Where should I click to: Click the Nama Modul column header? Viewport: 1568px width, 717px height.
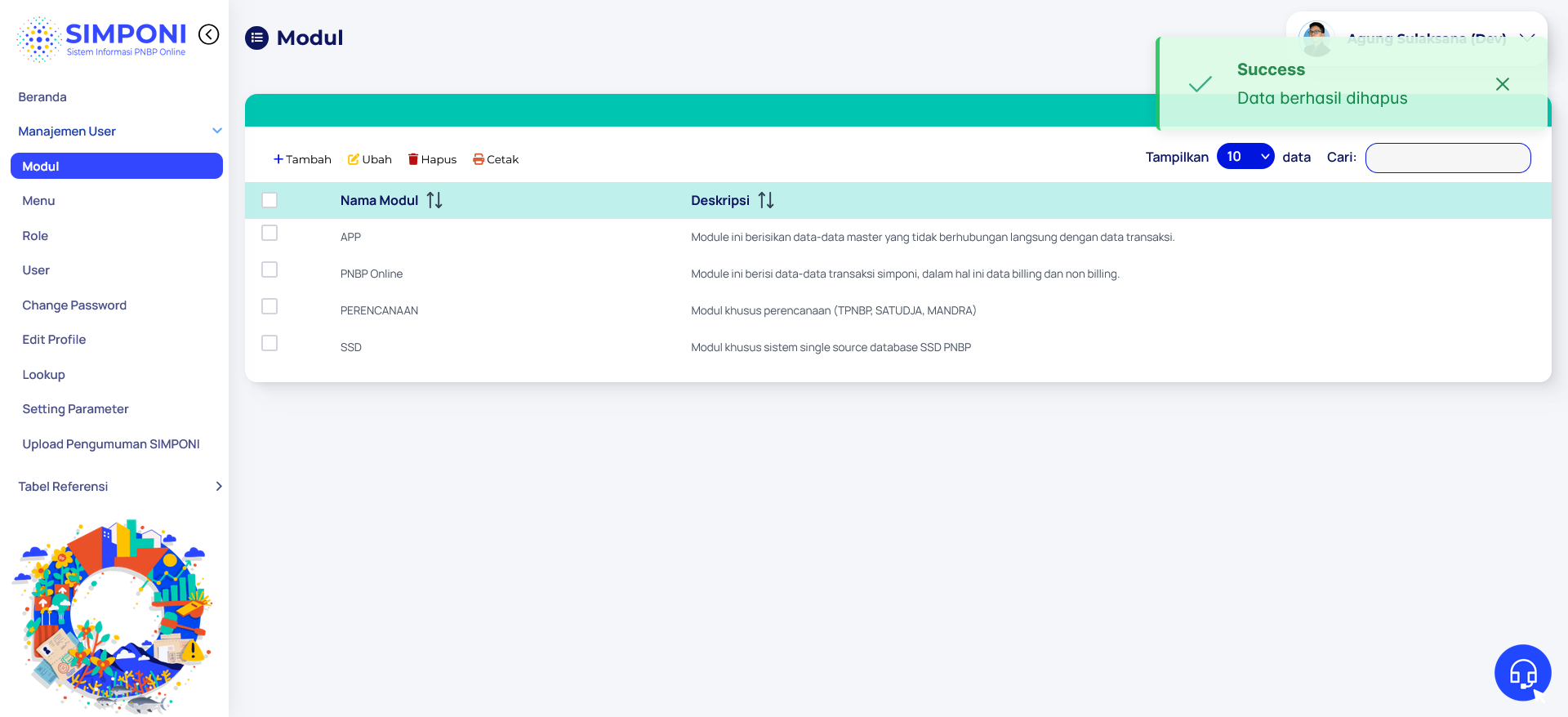(x=379, y=200)
